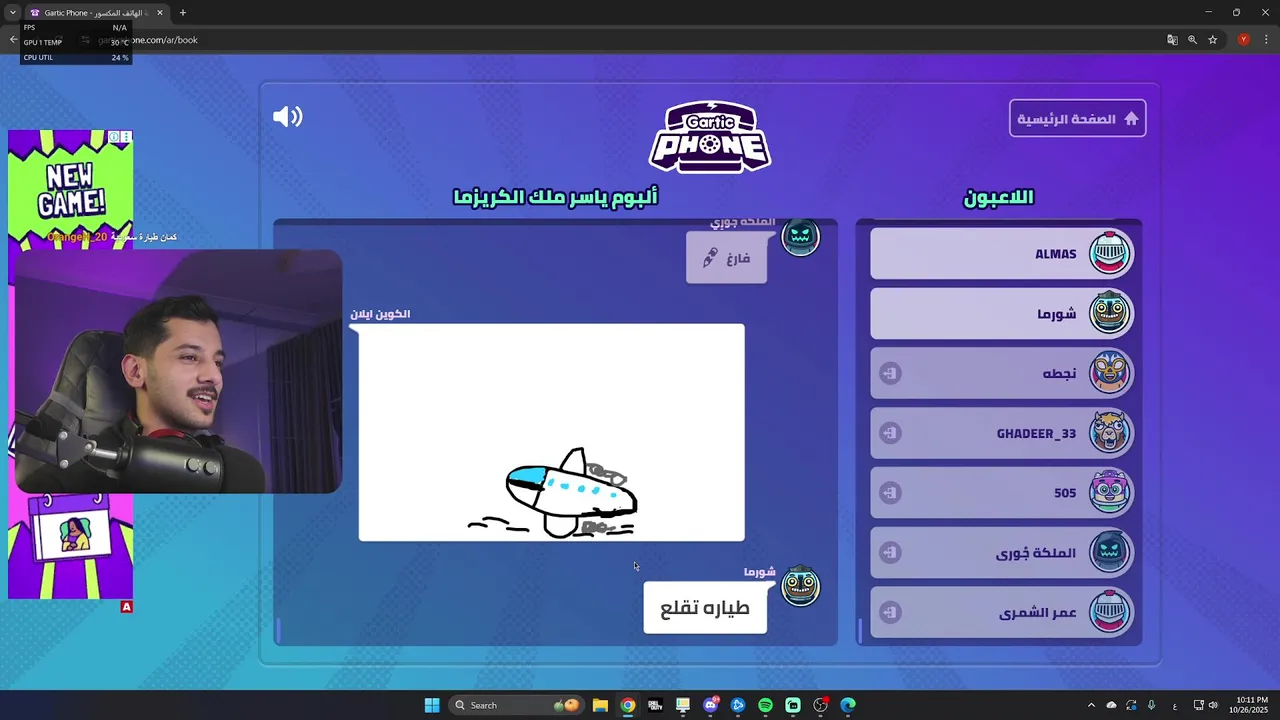Viewport: 1280px width, 720px height.
Task: Mute the game sound speaker icon
Action: pos(287,117)
